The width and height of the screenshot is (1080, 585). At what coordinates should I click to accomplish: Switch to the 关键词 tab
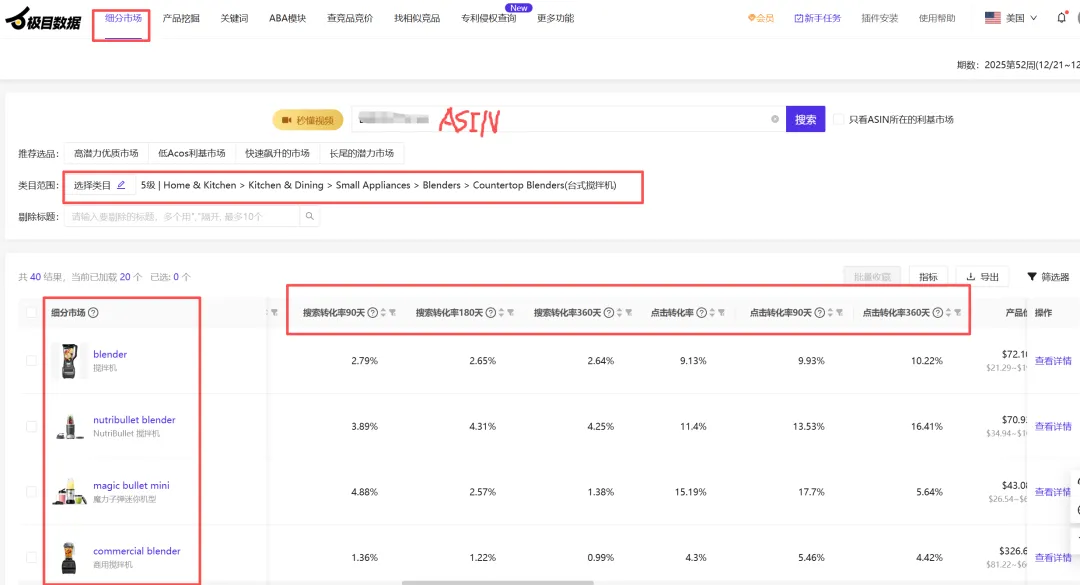click(x=234, y=18)
